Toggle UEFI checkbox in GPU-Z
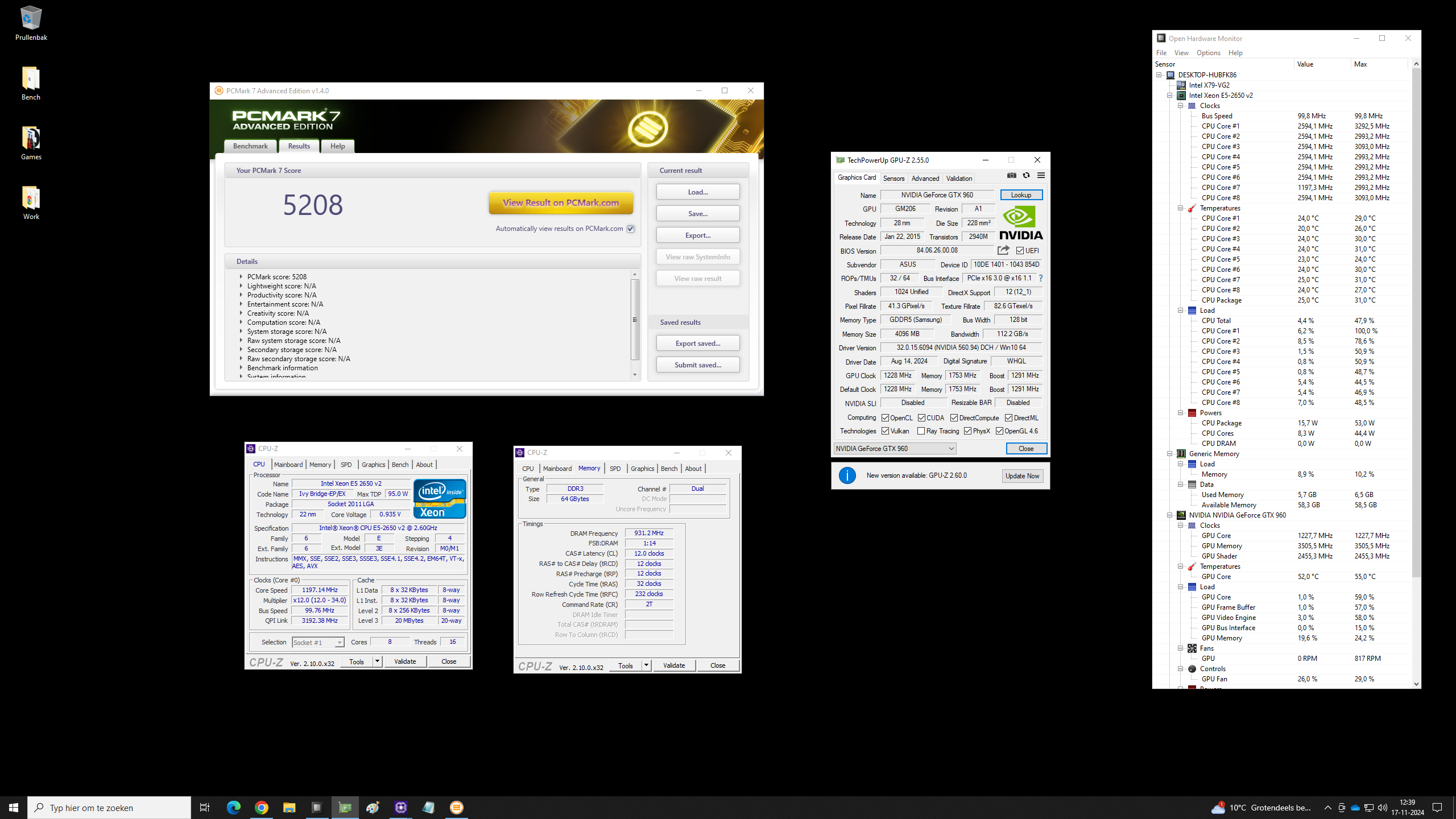The height and width of the screenshot is (819, 1456). click(1020, 250)
